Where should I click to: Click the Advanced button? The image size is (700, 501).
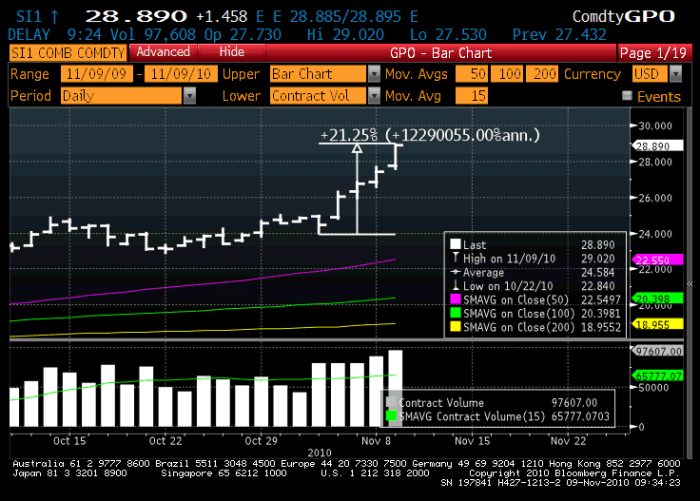pos(163,52)
